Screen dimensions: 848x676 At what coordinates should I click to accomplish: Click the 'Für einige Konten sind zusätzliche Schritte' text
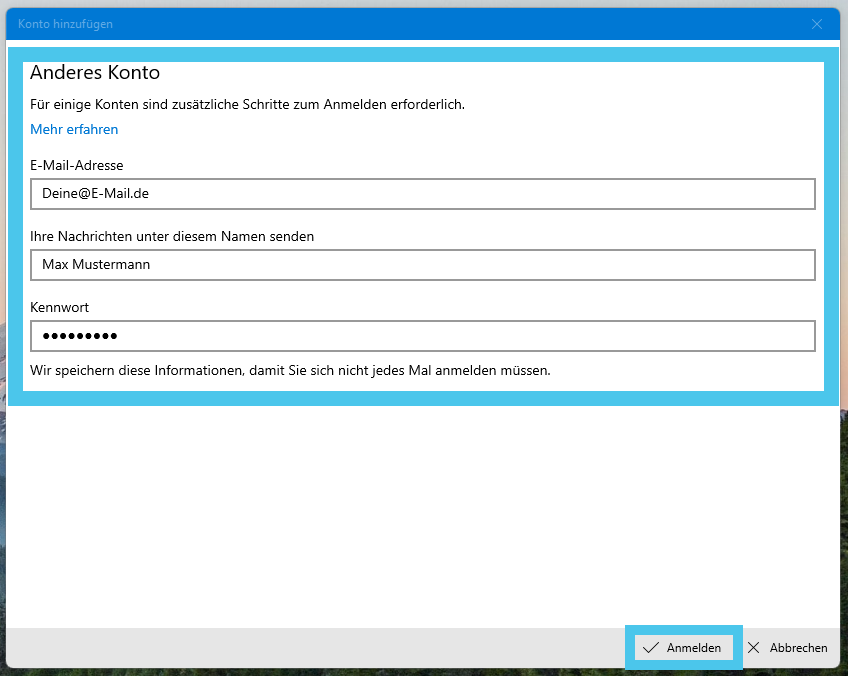tap(248, 104)
